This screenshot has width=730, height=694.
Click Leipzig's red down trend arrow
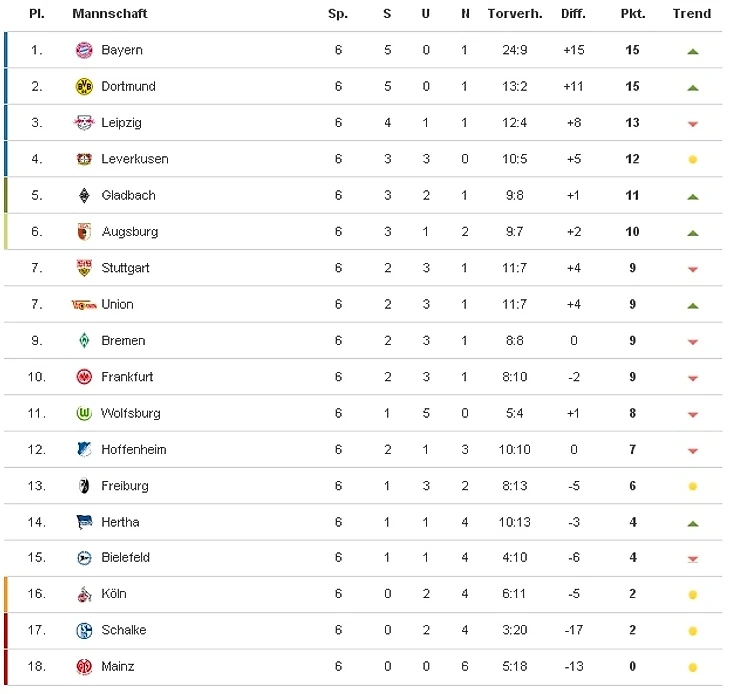(692, 124)
